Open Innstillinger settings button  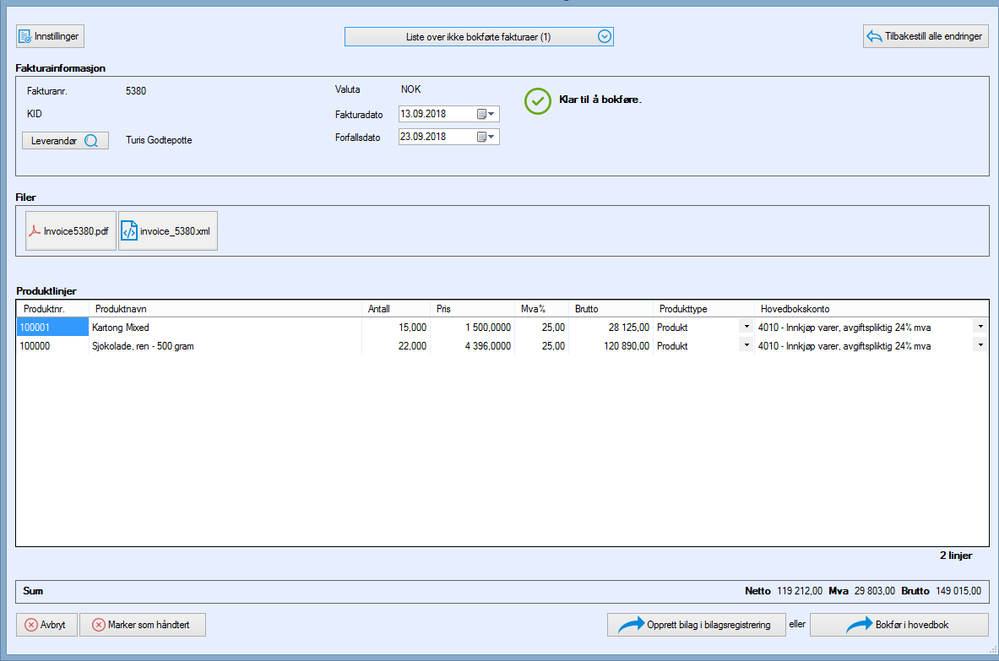coord(50,36)
